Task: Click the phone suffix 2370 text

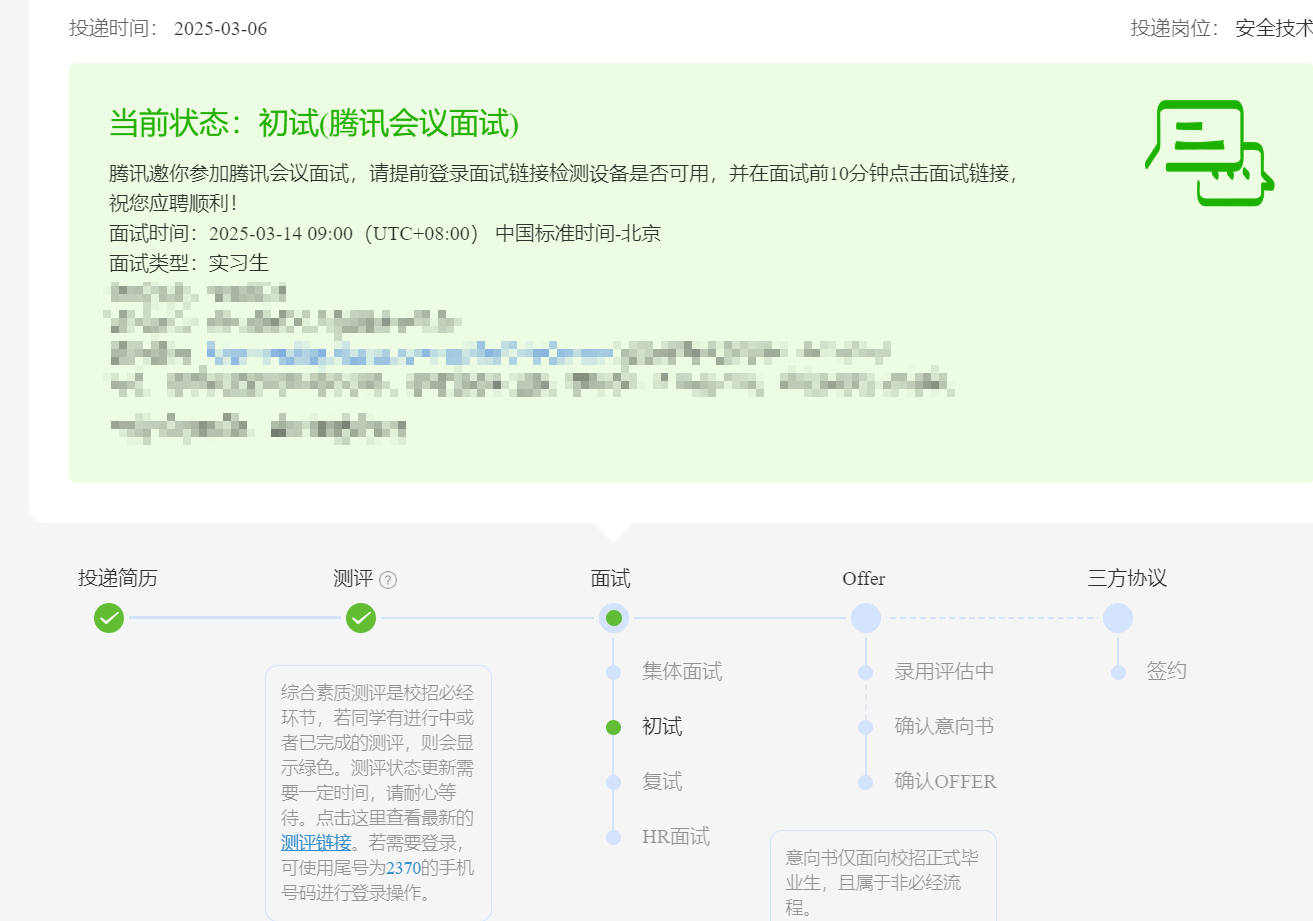Action: pyautogui.click(x=404, y=867)
